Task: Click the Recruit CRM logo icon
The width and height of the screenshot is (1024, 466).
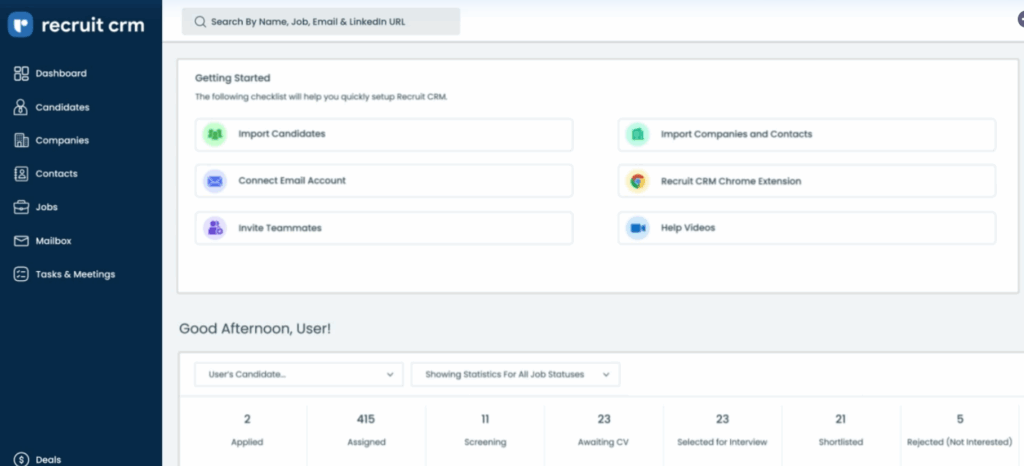Action: [x=20, y=25]
